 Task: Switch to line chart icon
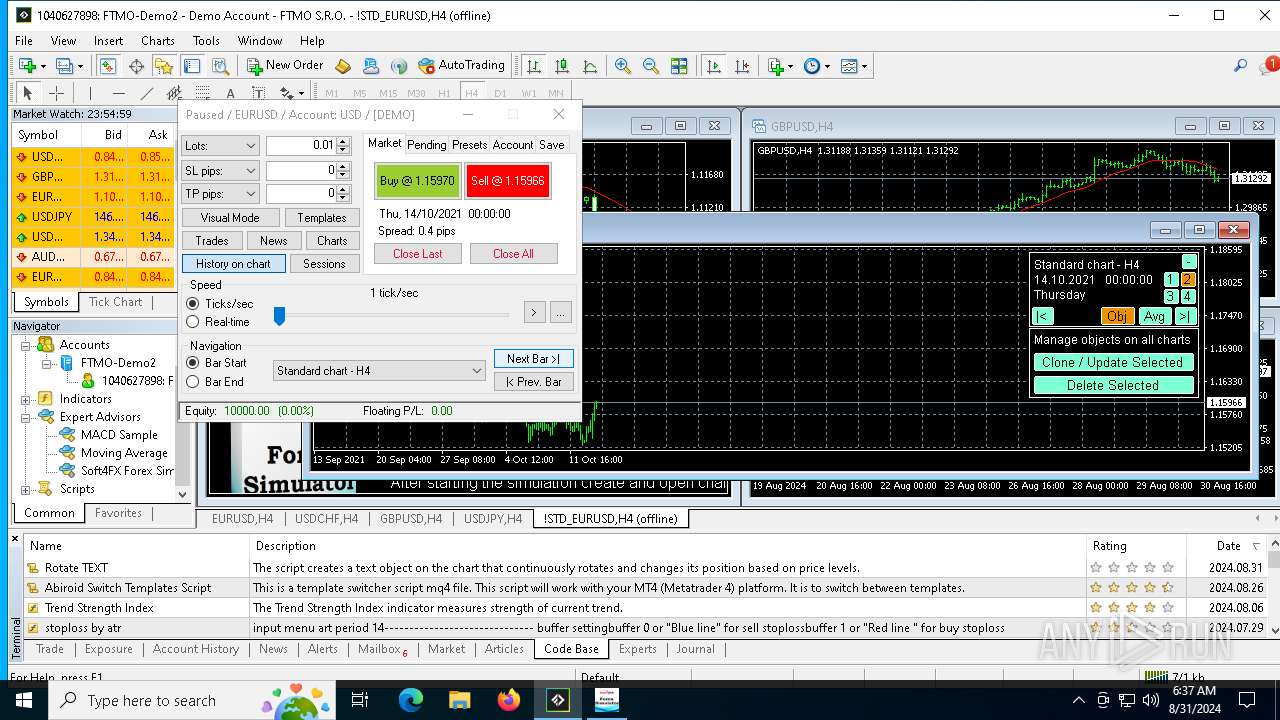[590, 66]
